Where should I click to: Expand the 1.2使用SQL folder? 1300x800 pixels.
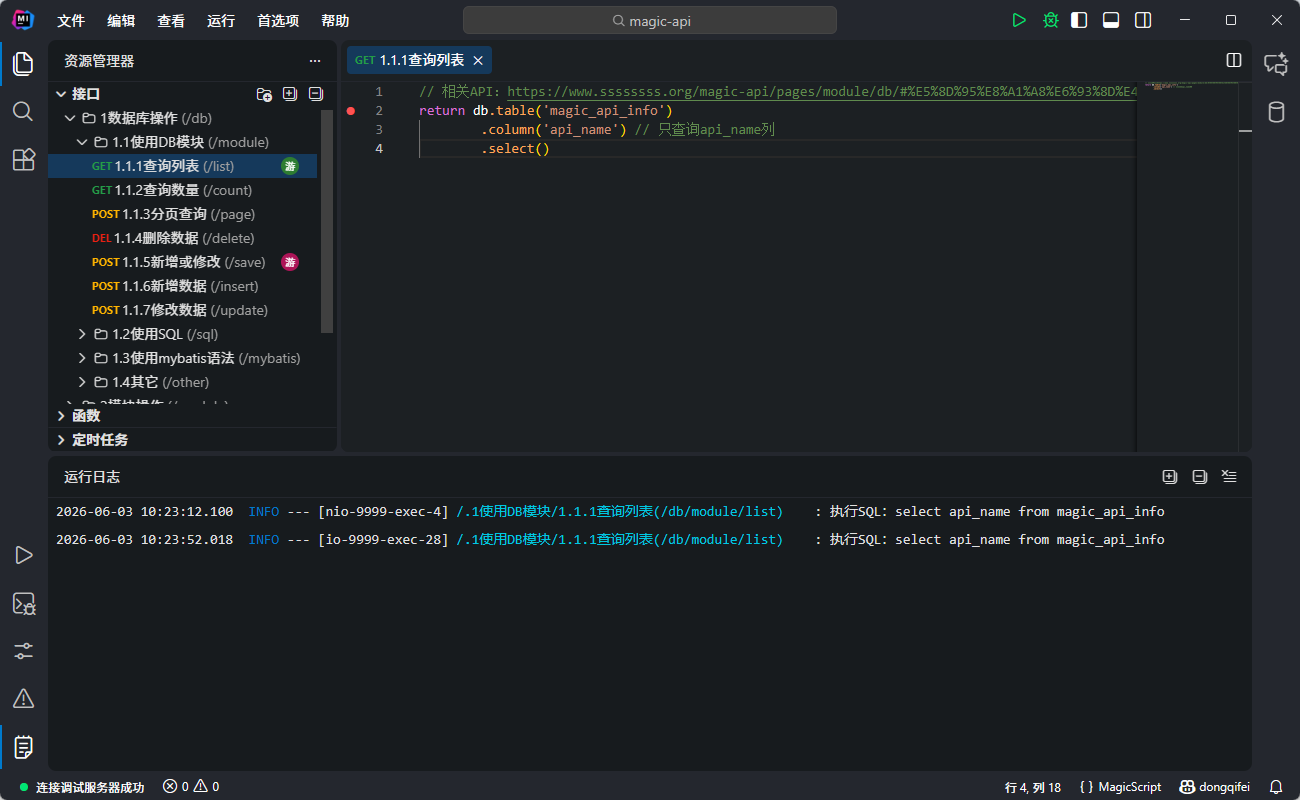(83, 334)
